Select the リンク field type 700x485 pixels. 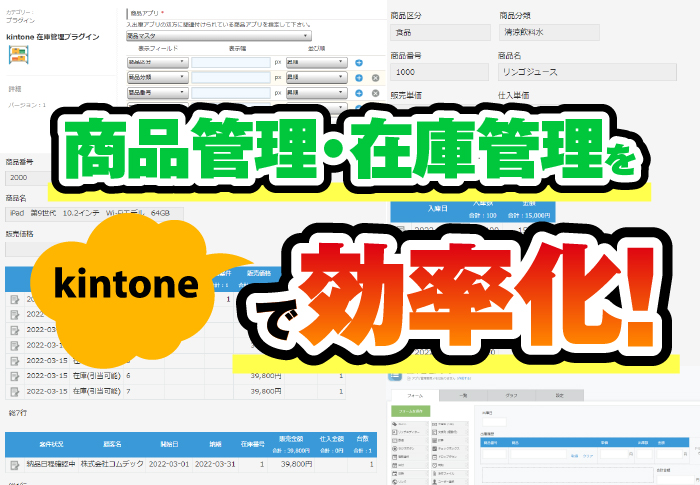coord(408,482)
